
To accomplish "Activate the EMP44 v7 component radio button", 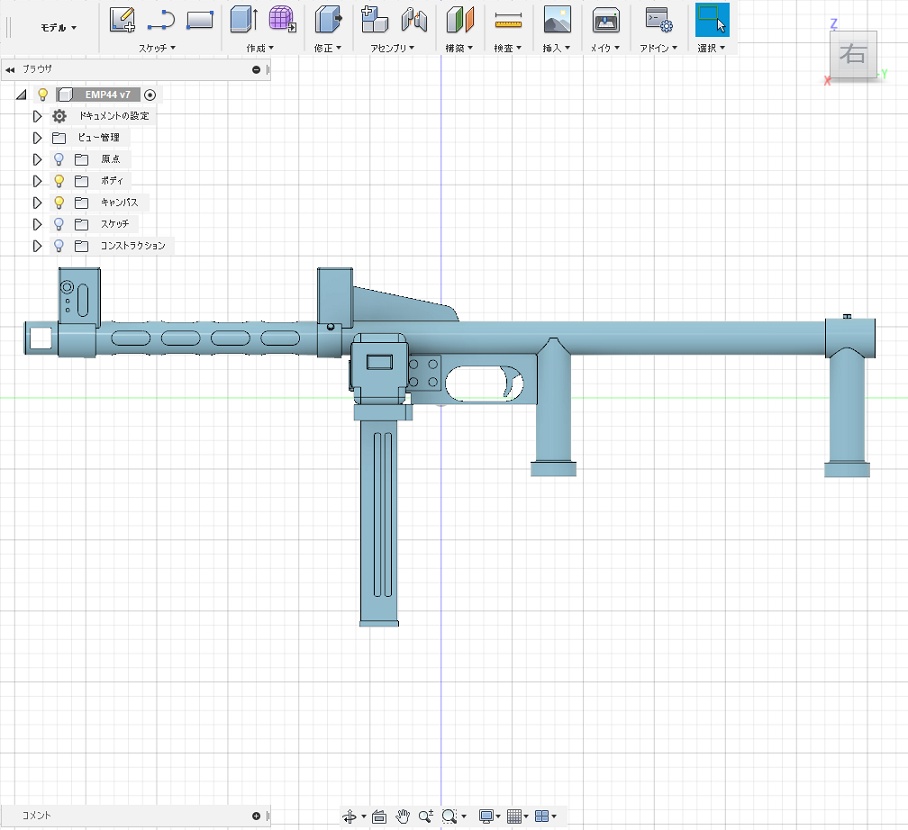I will click(x=150, y=95).
